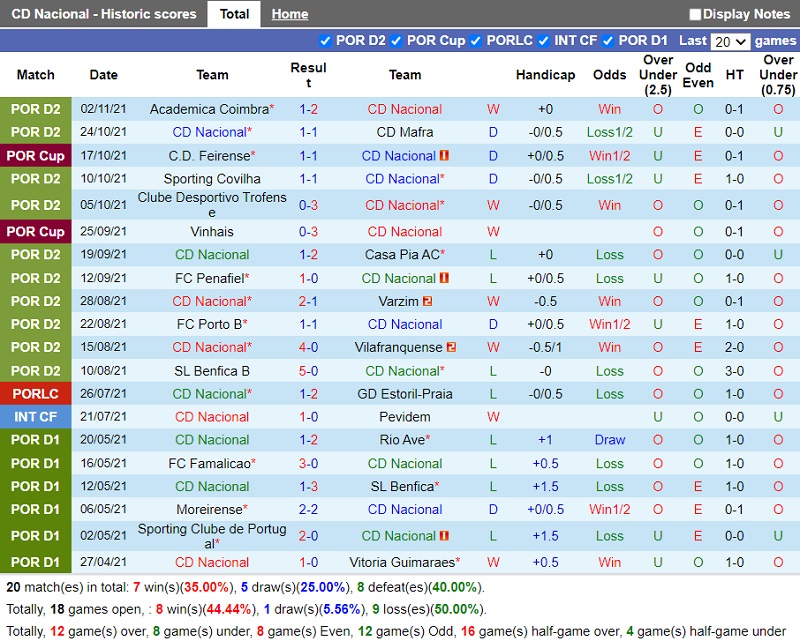800x641 pixels.
Task: Click POR Cup badge for Vinhais match
Action: (36, 231)
